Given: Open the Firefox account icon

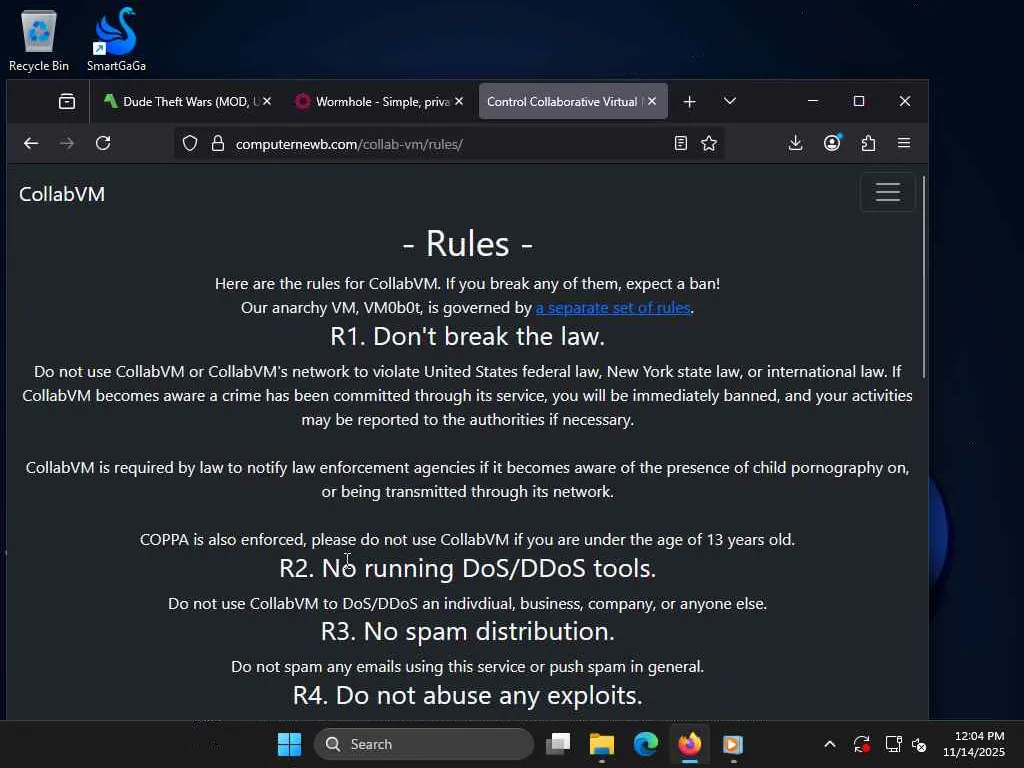Looking at the screenshot, I should [832, 143].
